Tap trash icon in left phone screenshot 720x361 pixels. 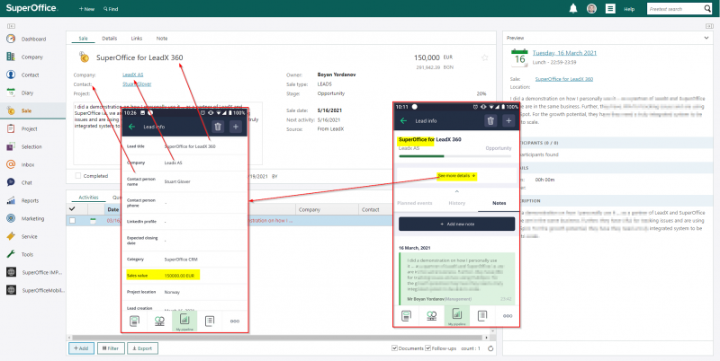[218, 126]
